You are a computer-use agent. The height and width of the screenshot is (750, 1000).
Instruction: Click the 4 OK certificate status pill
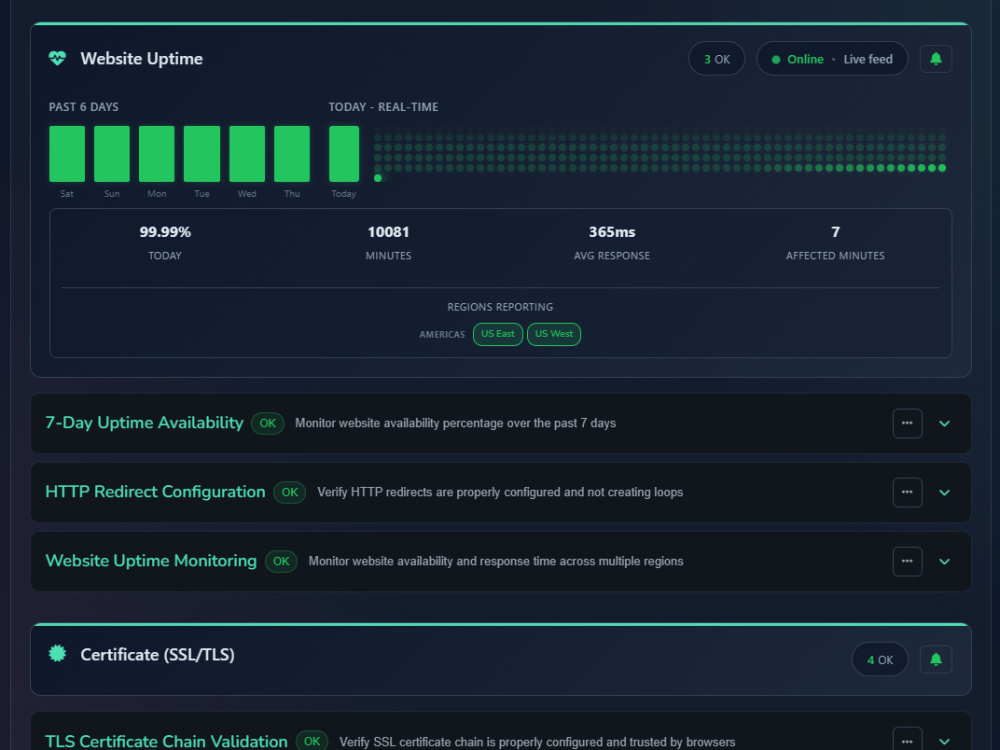(x=879, y=659)
